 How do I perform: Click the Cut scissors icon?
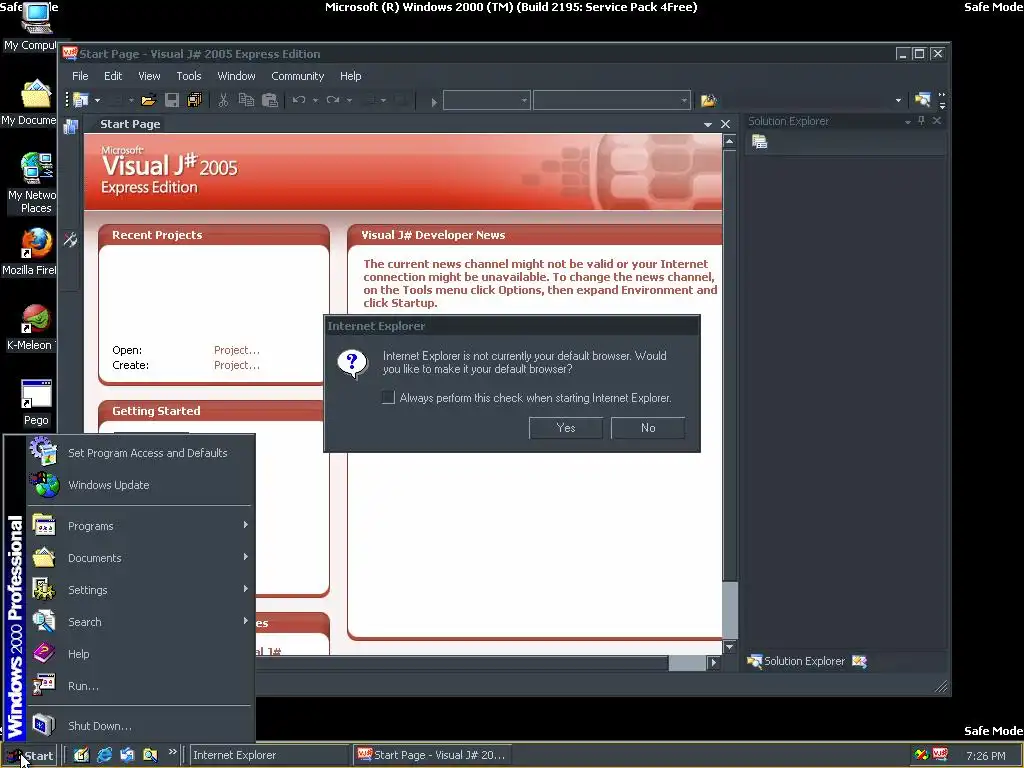click(223, 100)
